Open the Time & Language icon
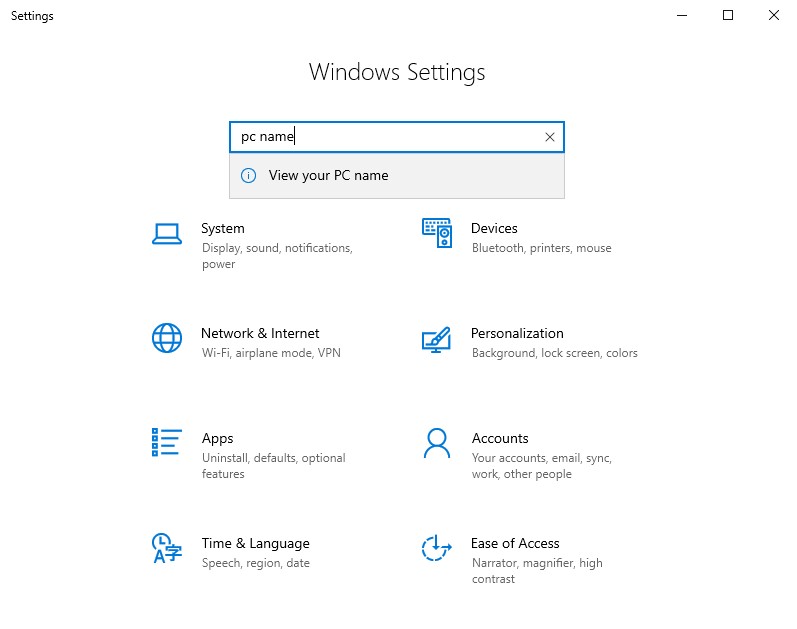Screen dimensions: 797x629 [167, 548]
